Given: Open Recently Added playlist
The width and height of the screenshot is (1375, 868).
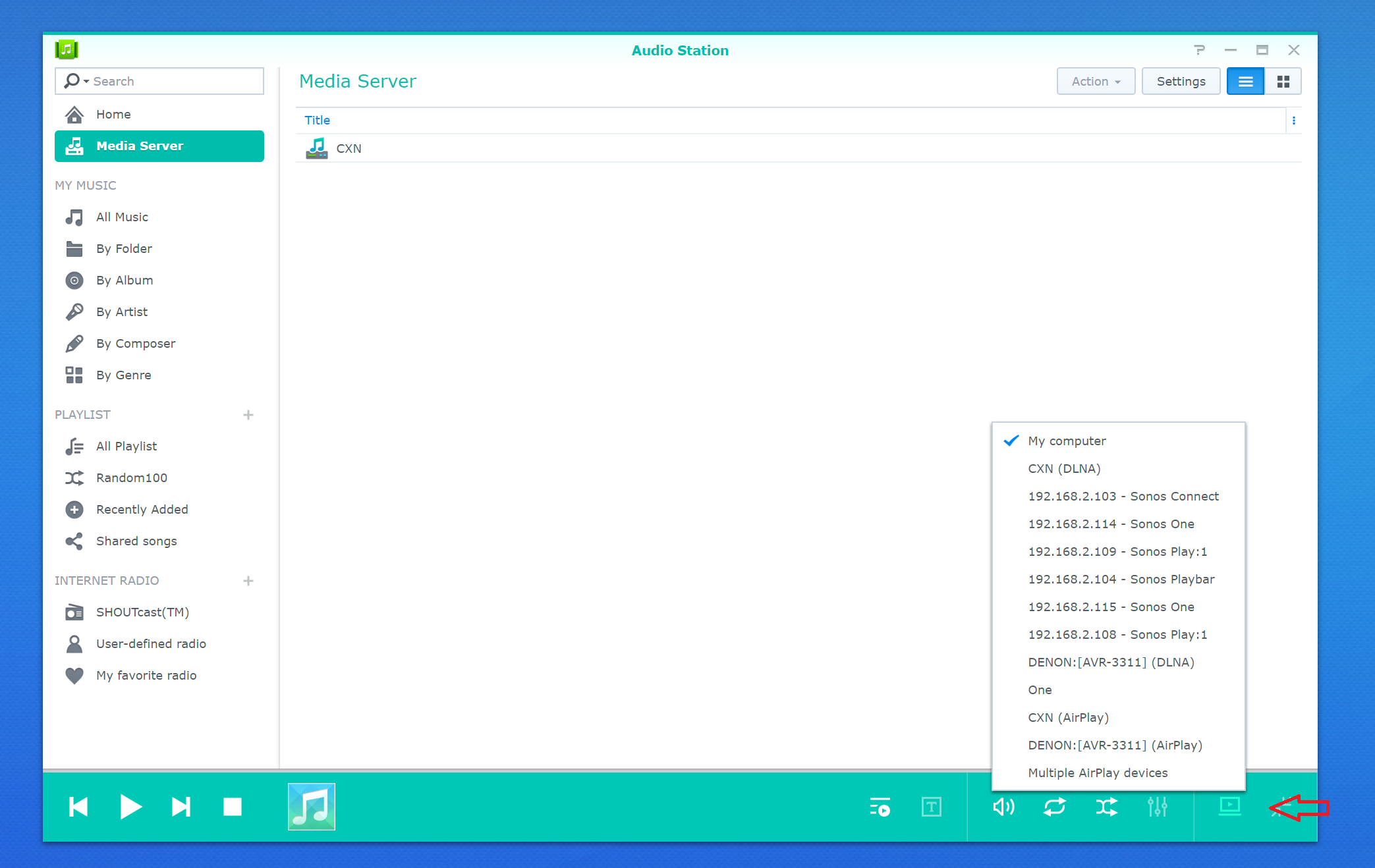Looking at the screenshot, I should click(x=159, y=510).
